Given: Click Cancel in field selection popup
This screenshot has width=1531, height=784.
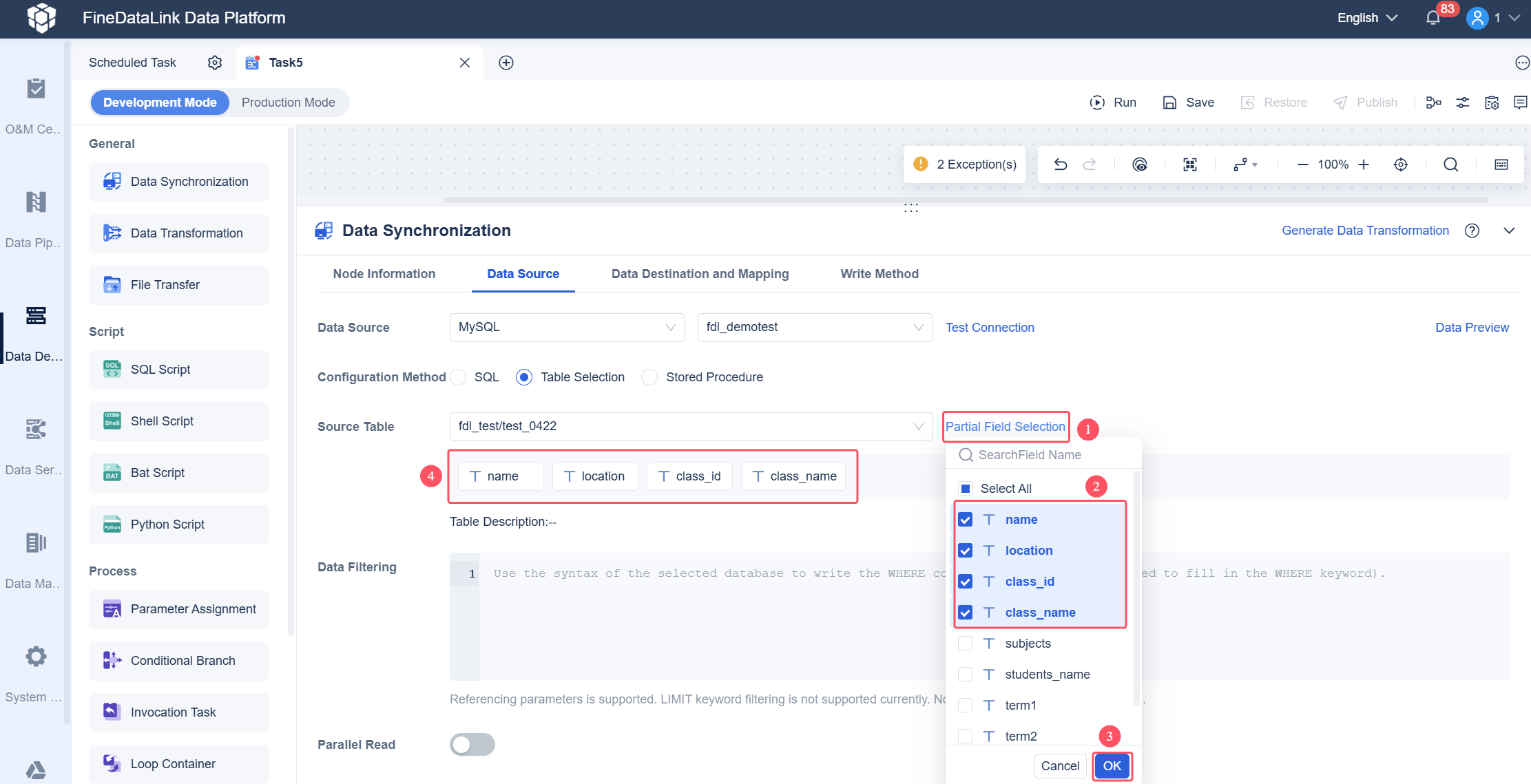Looking at the screenshot, I should click(1061, 766).
